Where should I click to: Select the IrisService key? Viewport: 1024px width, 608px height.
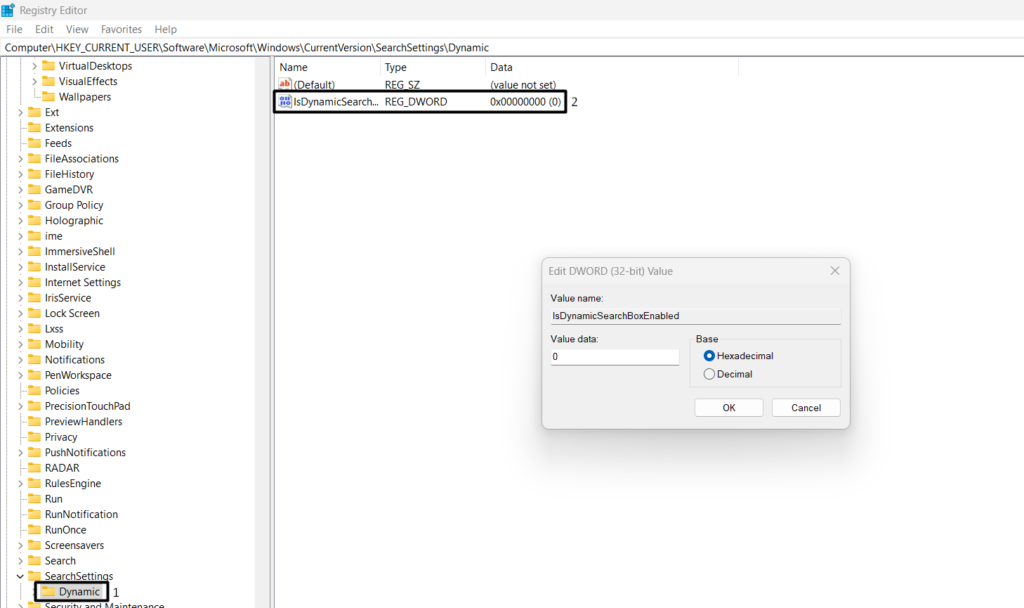pos(68,298)
